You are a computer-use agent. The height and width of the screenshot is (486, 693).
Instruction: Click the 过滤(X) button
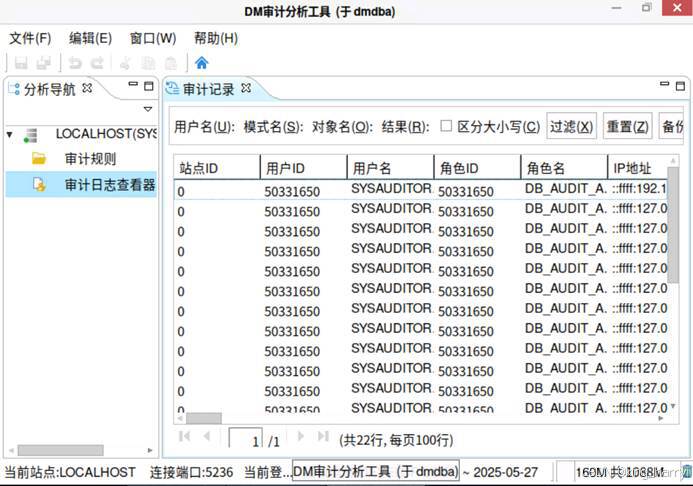(571, 126)
